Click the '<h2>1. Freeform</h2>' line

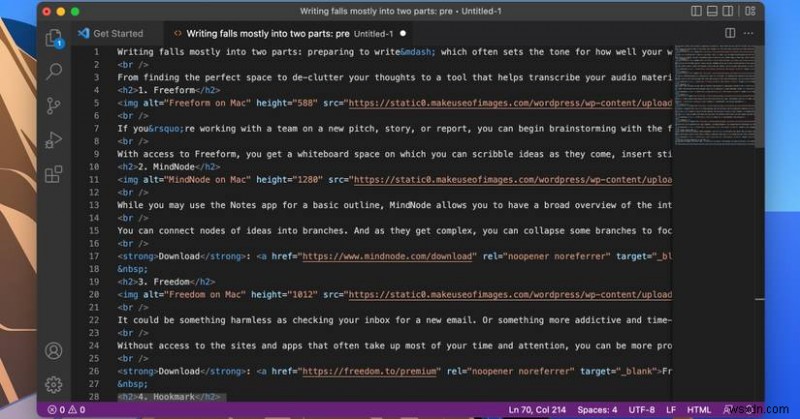coord(168,90)
